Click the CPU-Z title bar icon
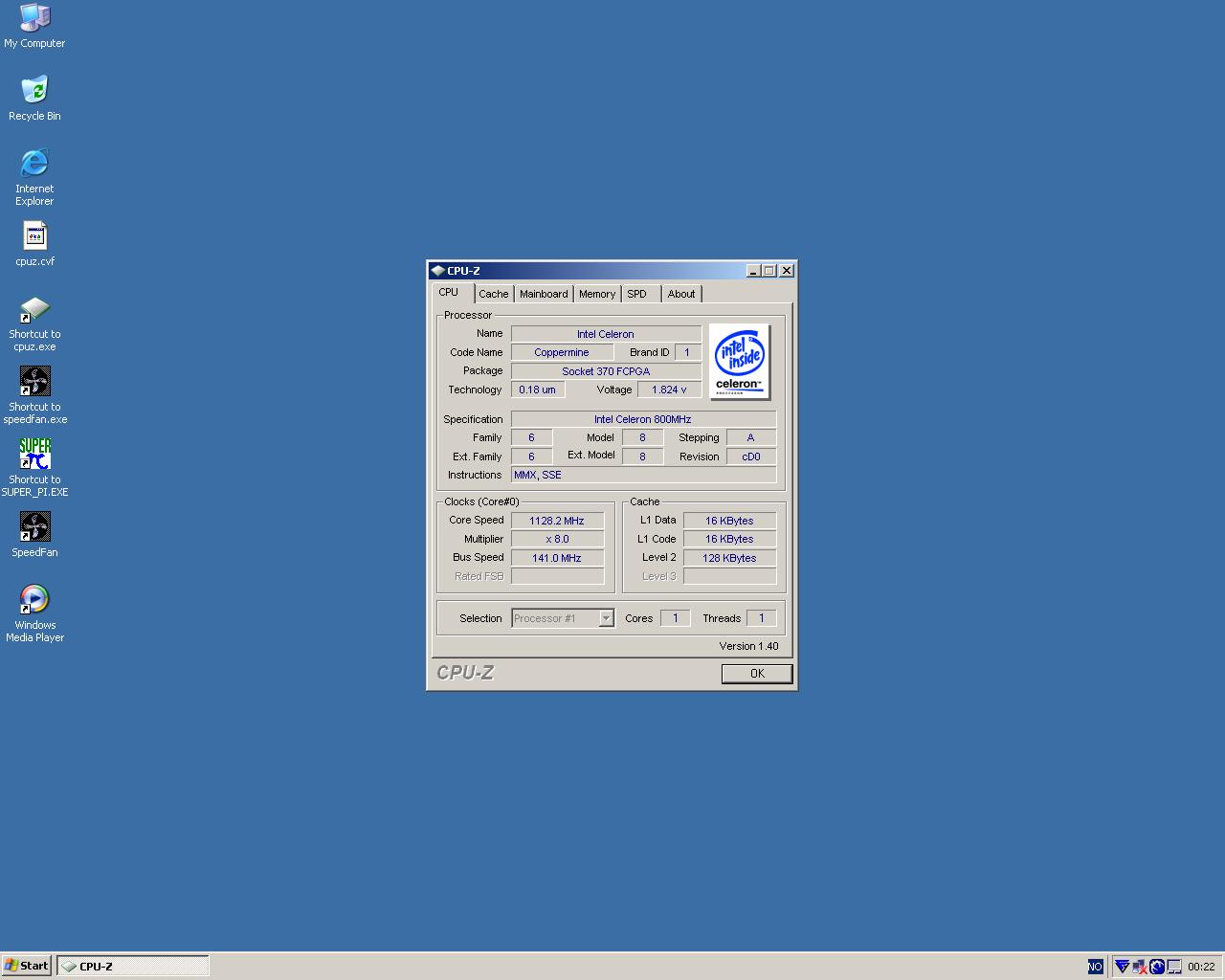This screenshot has width=1225, height=980. (x=437, y=271)
